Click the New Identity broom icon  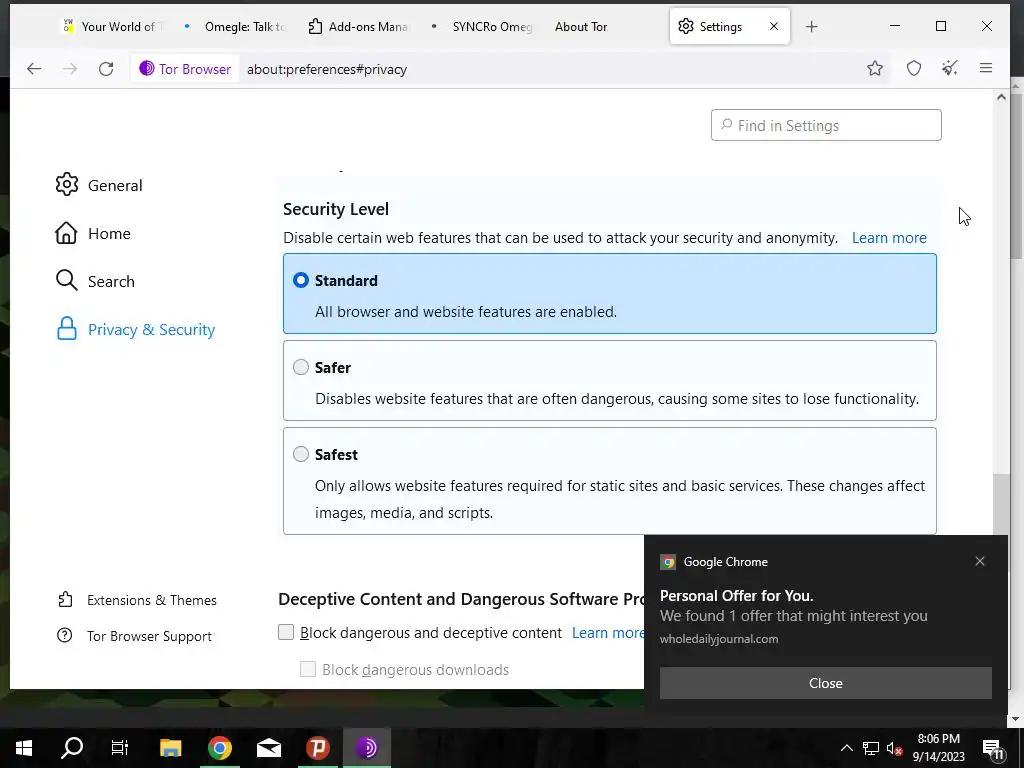tap(950, 68)
